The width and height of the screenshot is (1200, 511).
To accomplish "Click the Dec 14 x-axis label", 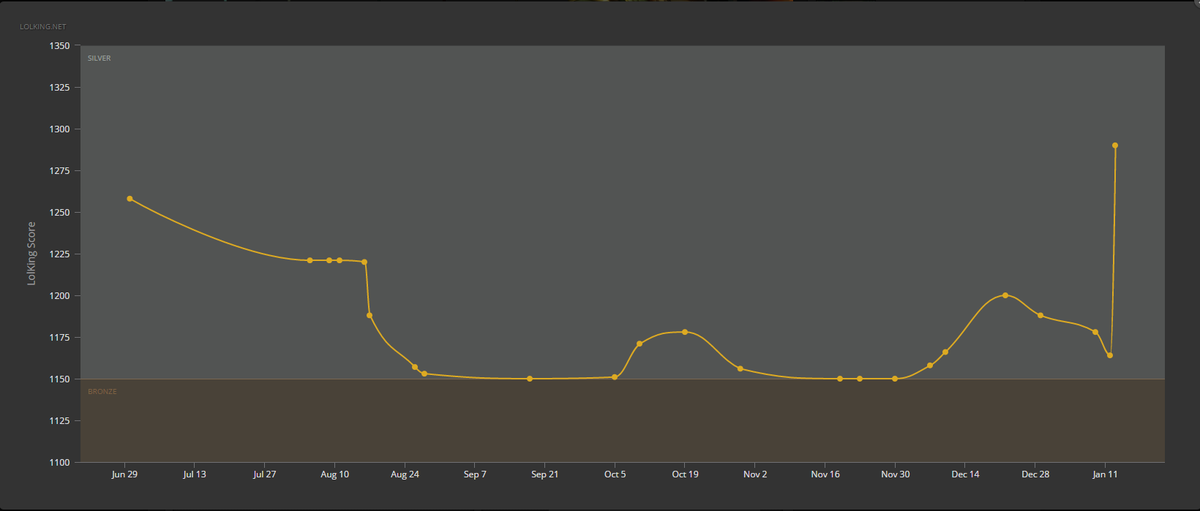I will pyautogui.click(x=965, y=474).
